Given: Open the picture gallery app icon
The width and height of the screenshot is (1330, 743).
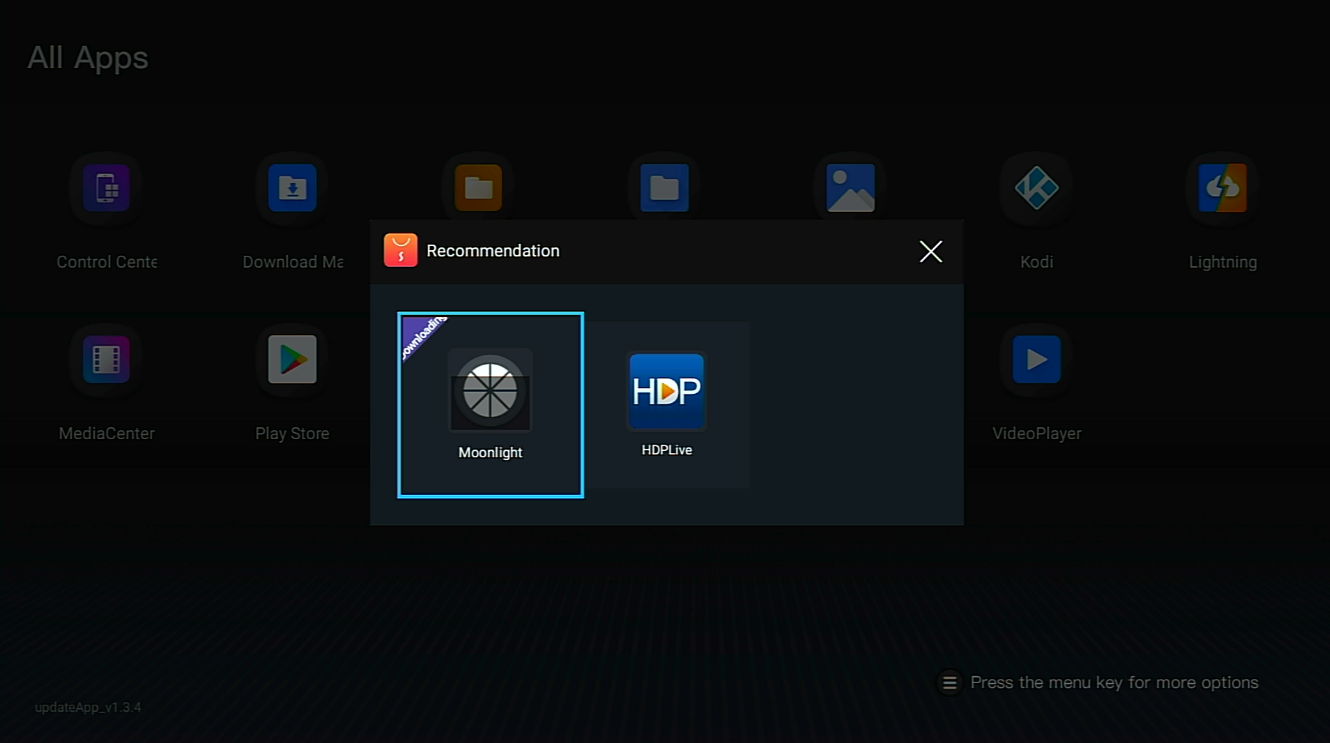Looking at the screenshot, I should [x=850, y=188].
